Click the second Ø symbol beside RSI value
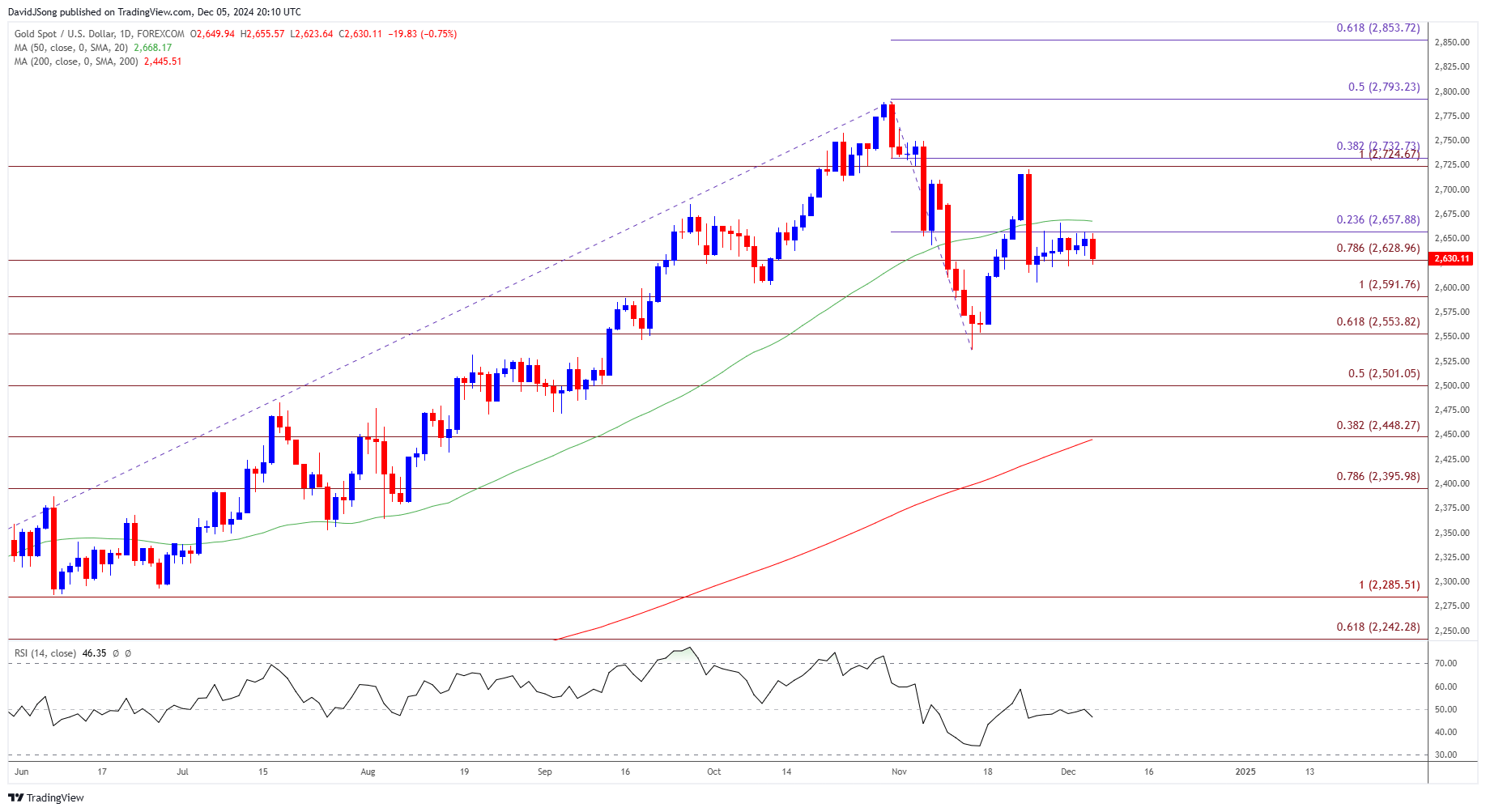Image resolution: width=1486 pixels, height=812 pixels. click(x=128, y=653)
